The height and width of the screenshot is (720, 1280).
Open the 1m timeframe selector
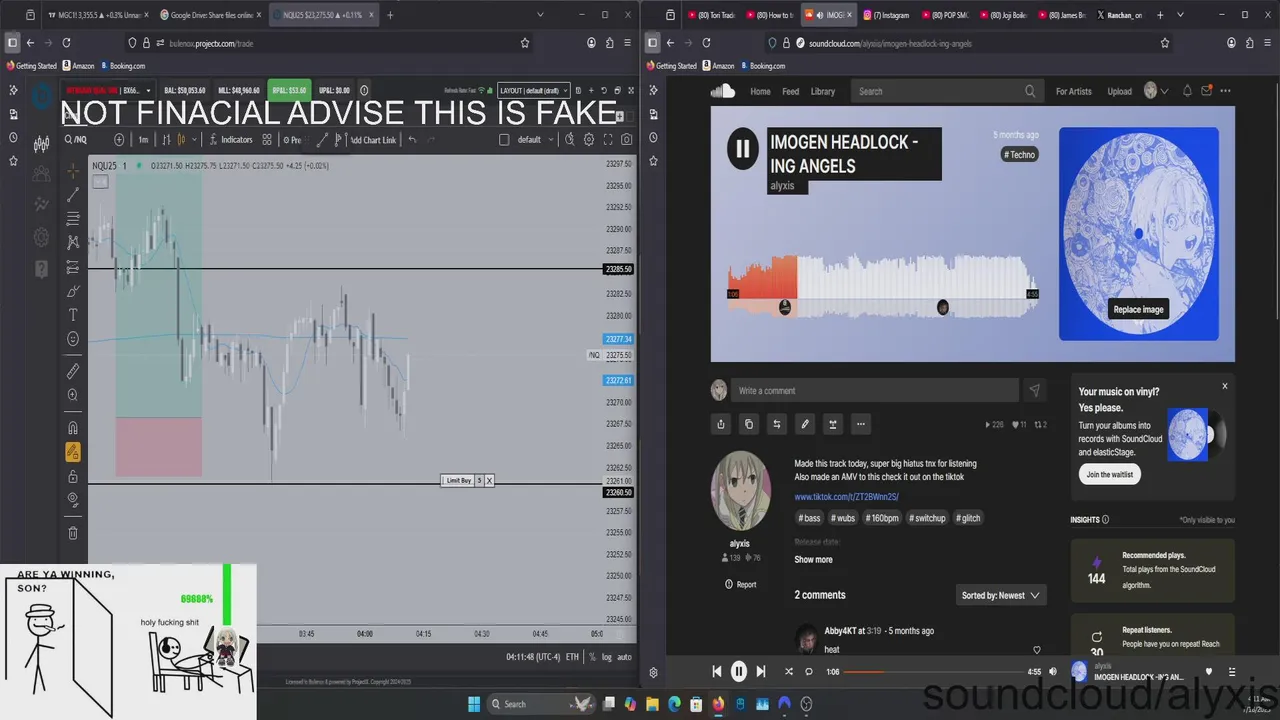click(x=143, y=139)
